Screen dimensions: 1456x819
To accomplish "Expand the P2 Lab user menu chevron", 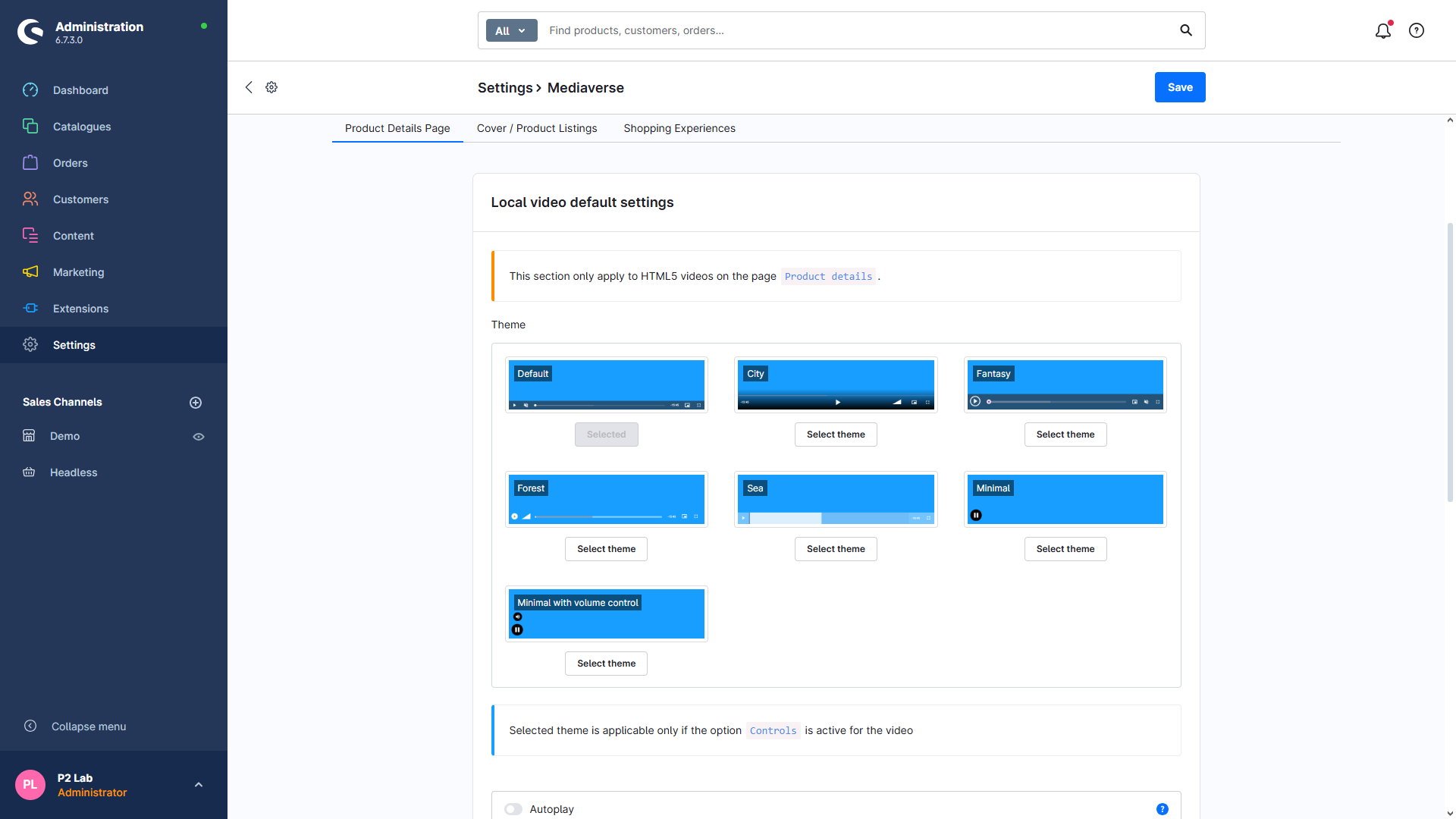I will [199, 785].
